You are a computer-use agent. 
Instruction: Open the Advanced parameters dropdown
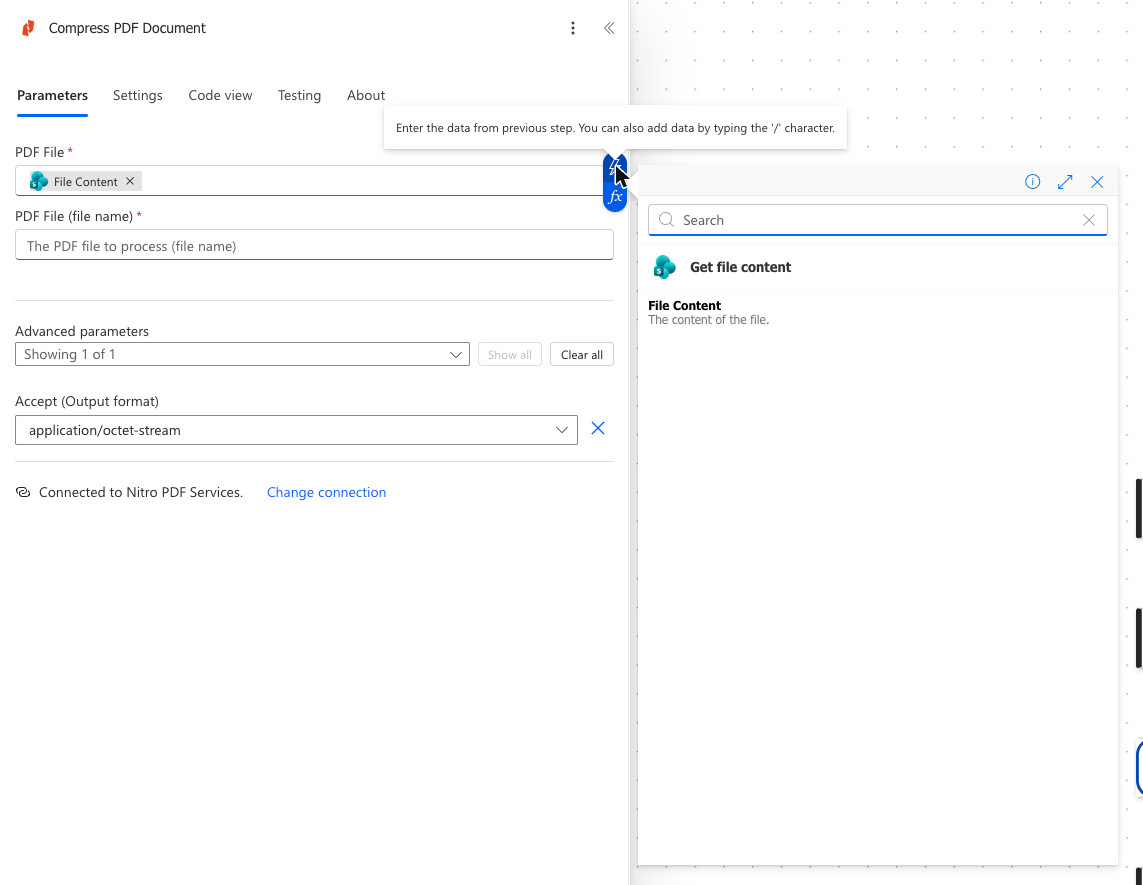(x=242, y=354)
